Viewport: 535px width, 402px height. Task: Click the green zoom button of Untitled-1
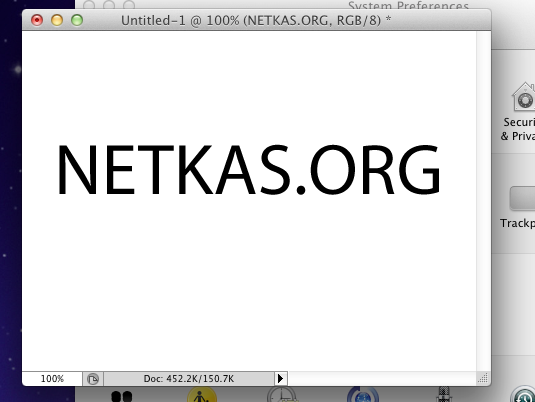pyautogui.click(x=77, y=20)
